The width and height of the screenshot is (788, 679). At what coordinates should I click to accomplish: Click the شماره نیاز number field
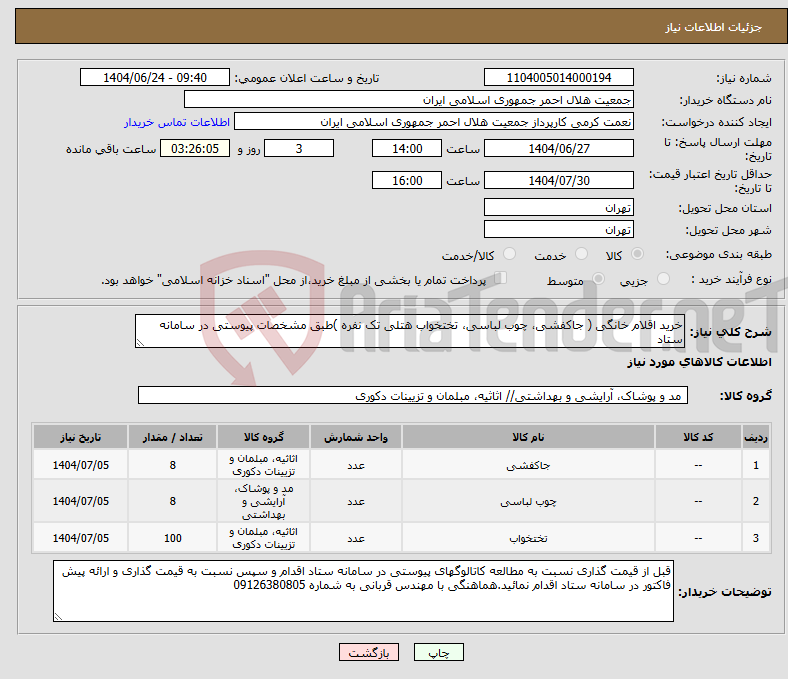tap(558, 78)
